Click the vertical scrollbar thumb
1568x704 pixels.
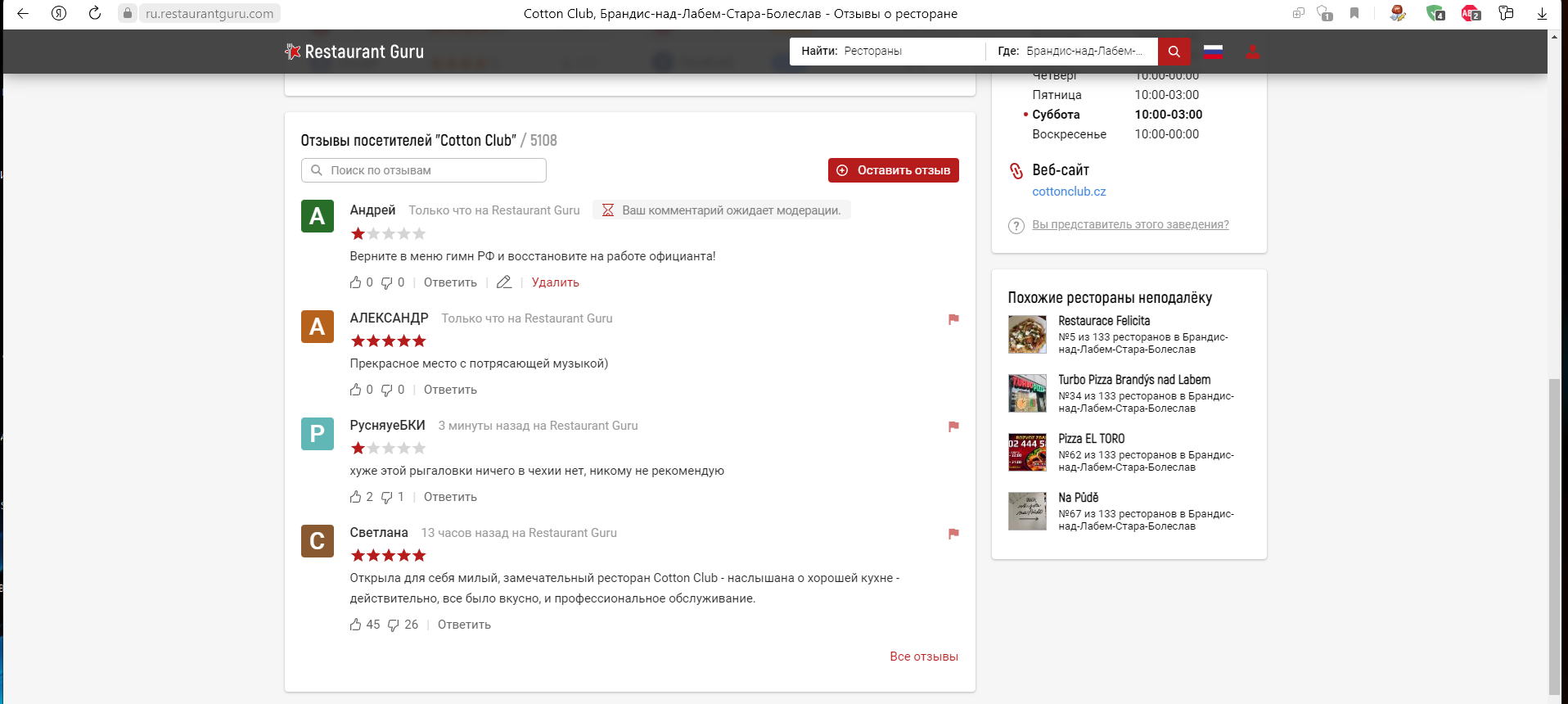1554,536
